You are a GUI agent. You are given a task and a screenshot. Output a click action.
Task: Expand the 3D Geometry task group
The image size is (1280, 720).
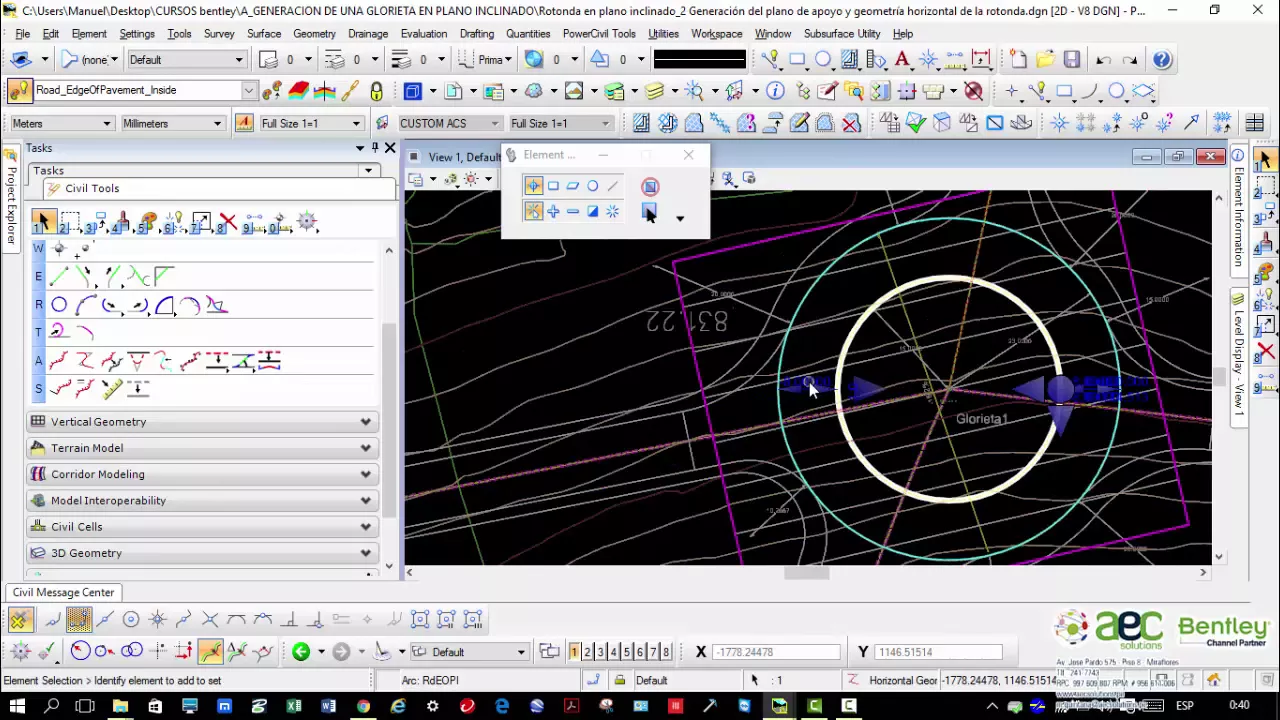202,553
